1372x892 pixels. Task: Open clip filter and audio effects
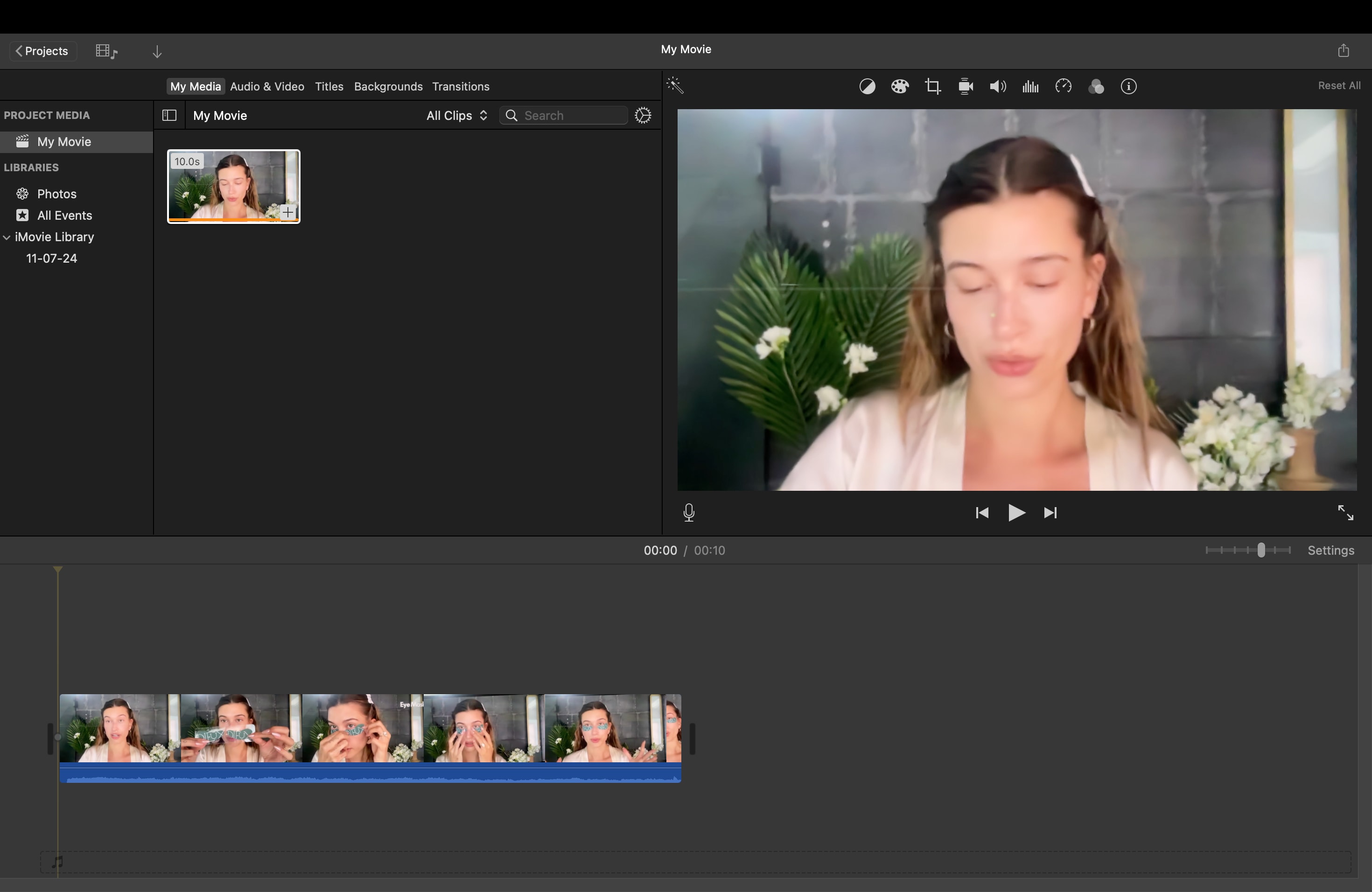point(1096,86)
